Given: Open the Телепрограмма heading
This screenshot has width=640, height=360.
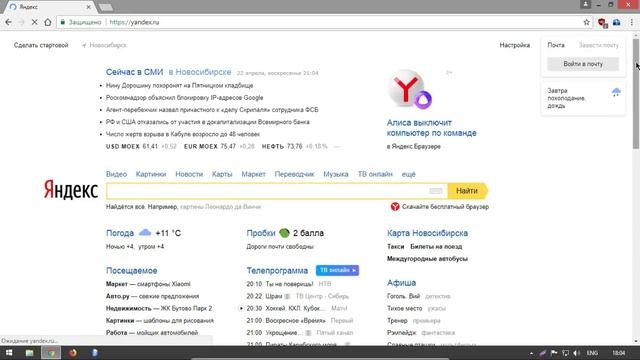Looking at the screenshot, I should (x=277, y=271).
